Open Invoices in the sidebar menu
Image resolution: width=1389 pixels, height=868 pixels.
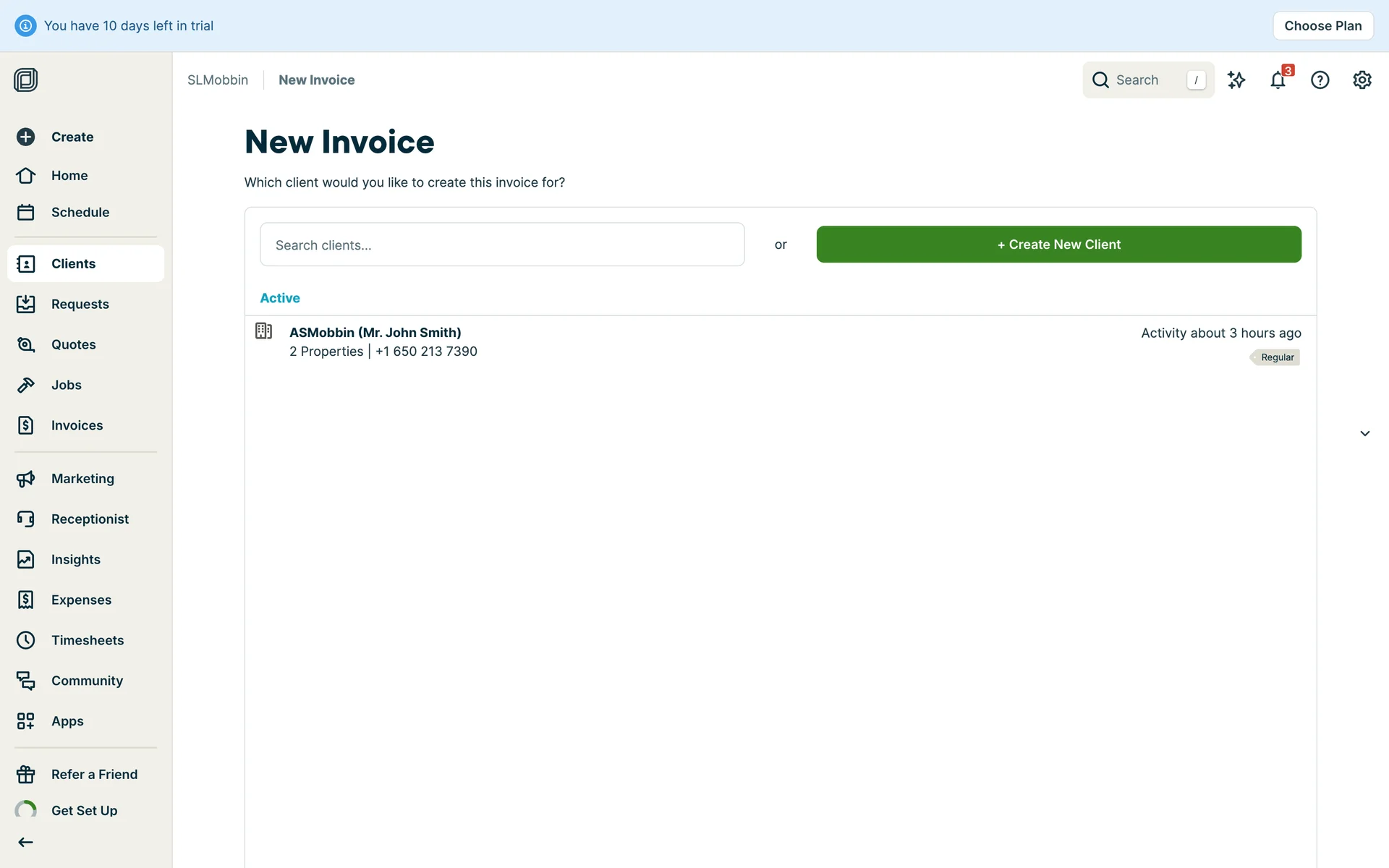(x=77, y=425)
